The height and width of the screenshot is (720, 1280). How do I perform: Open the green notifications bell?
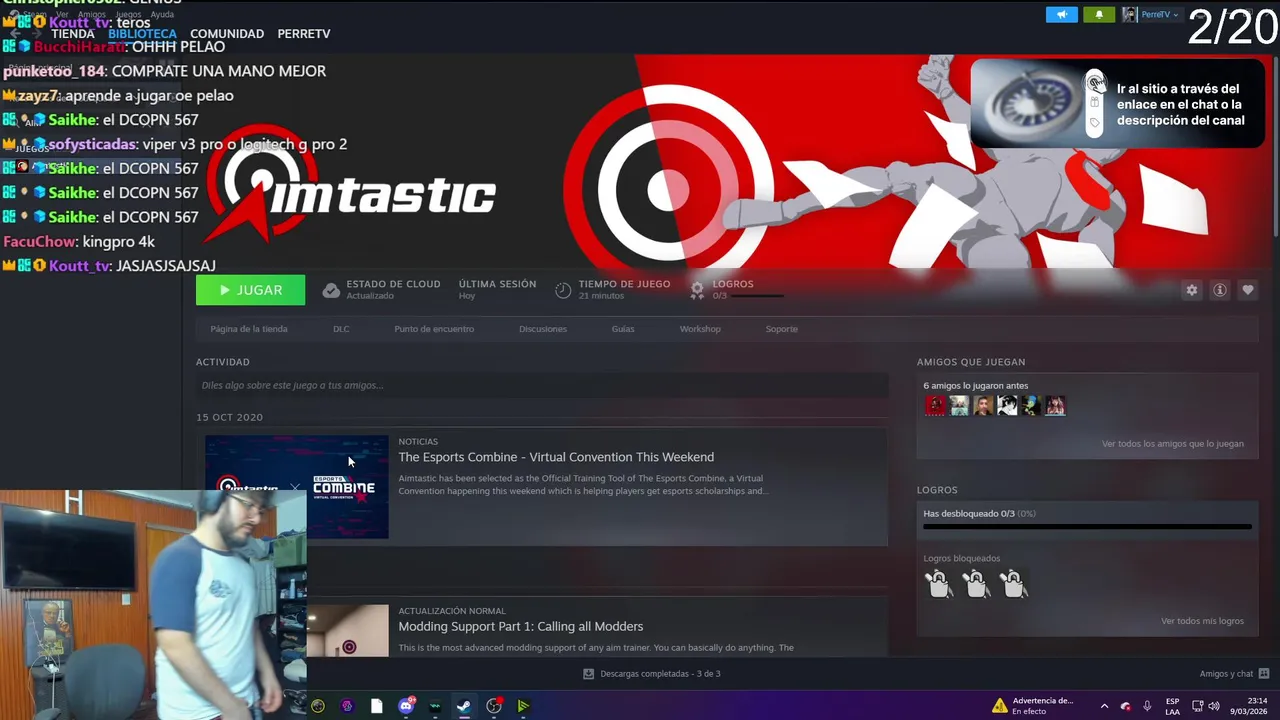pyautogui.click(x=1099, y=14)
